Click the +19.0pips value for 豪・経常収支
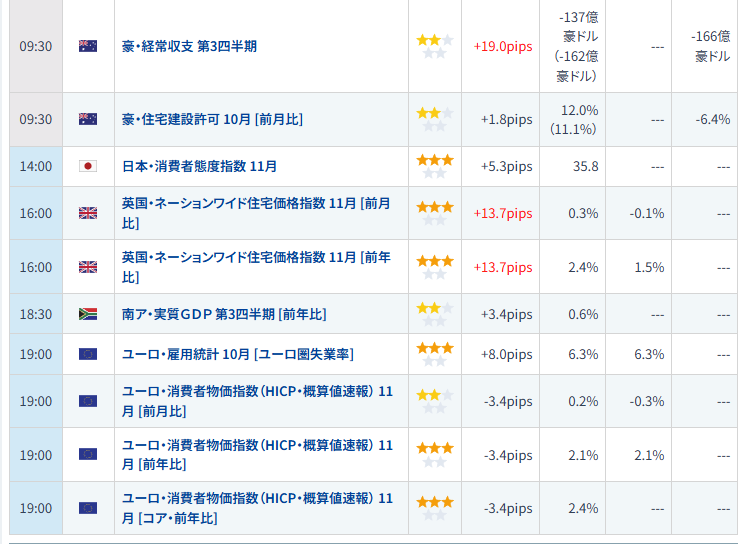This screenshot has height=544, width=740. (x=503, y=46)
